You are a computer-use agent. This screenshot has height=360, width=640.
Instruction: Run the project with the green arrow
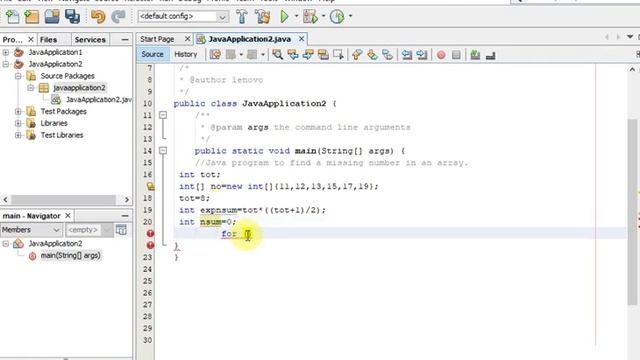click(x=284, y=16)
